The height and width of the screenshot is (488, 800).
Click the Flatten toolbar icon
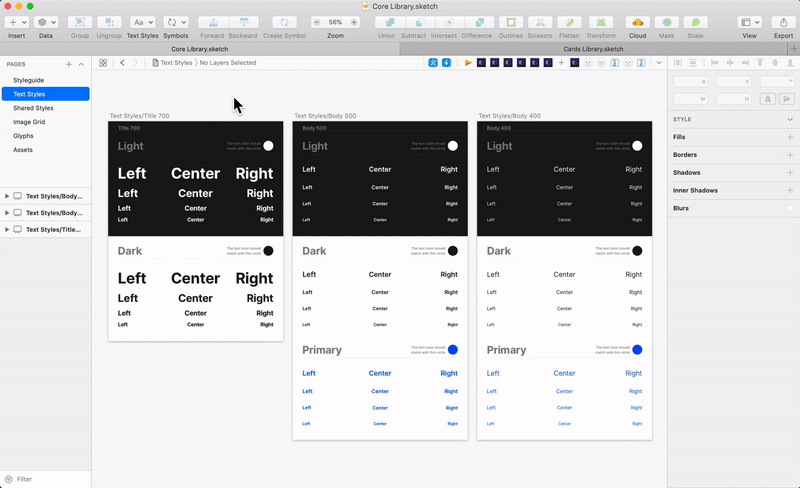pos(569,22)
